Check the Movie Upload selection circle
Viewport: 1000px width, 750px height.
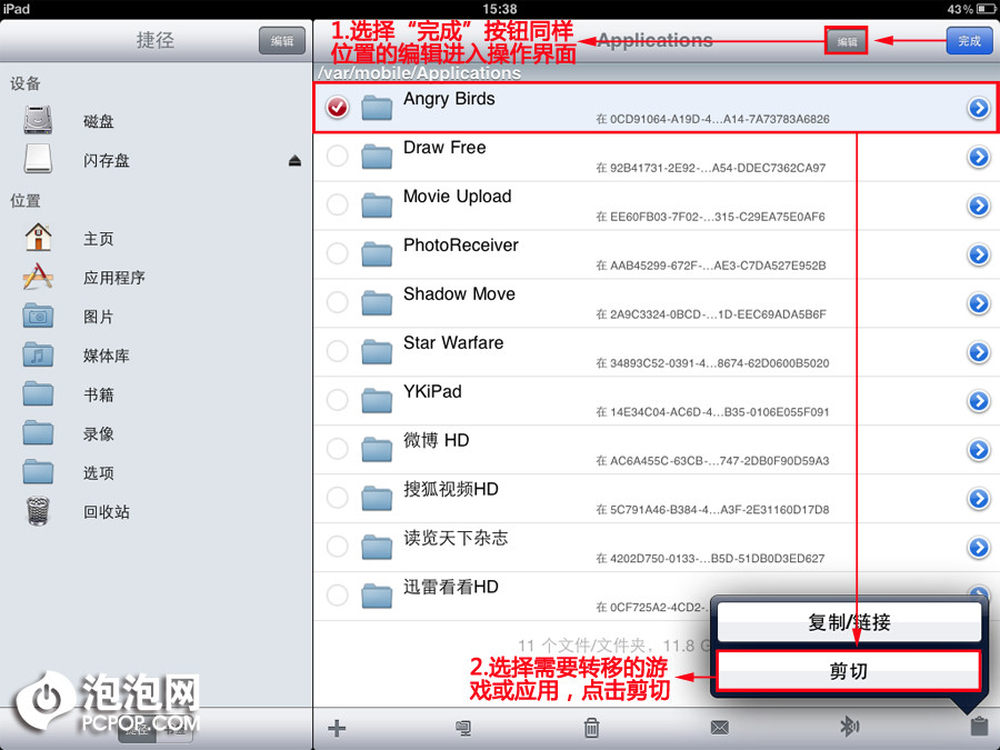(x=337, y=205)
